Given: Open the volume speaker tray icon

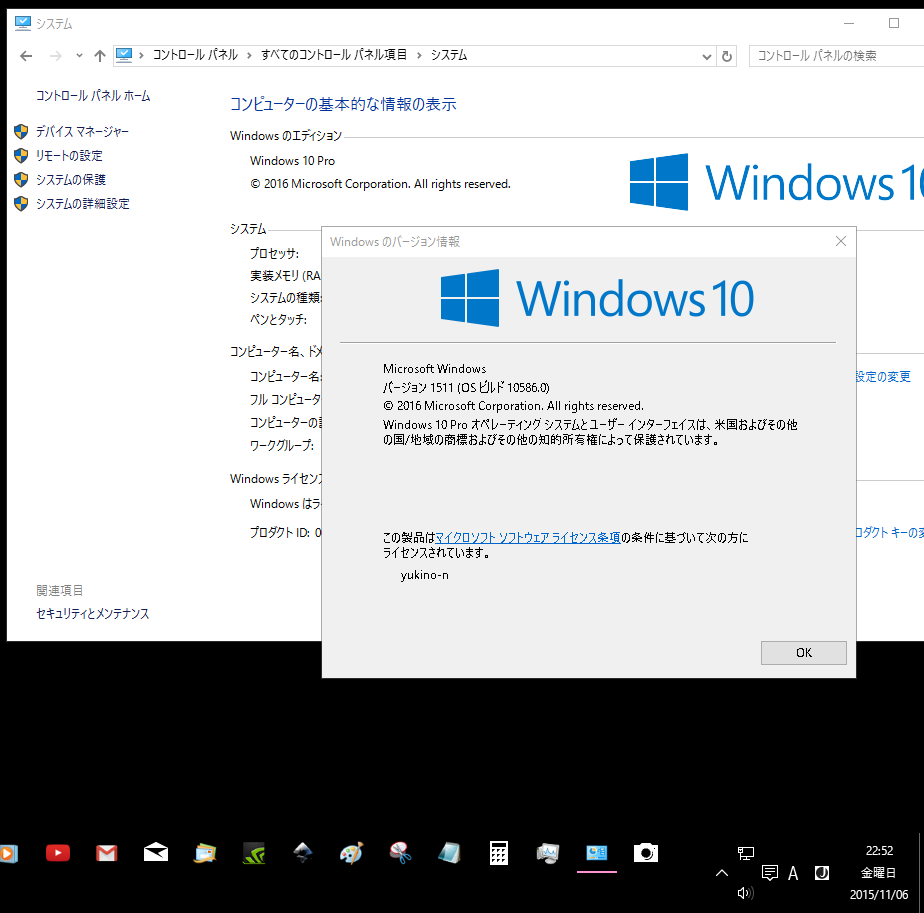Looking at the screenshot, I should tap(745, 893).
